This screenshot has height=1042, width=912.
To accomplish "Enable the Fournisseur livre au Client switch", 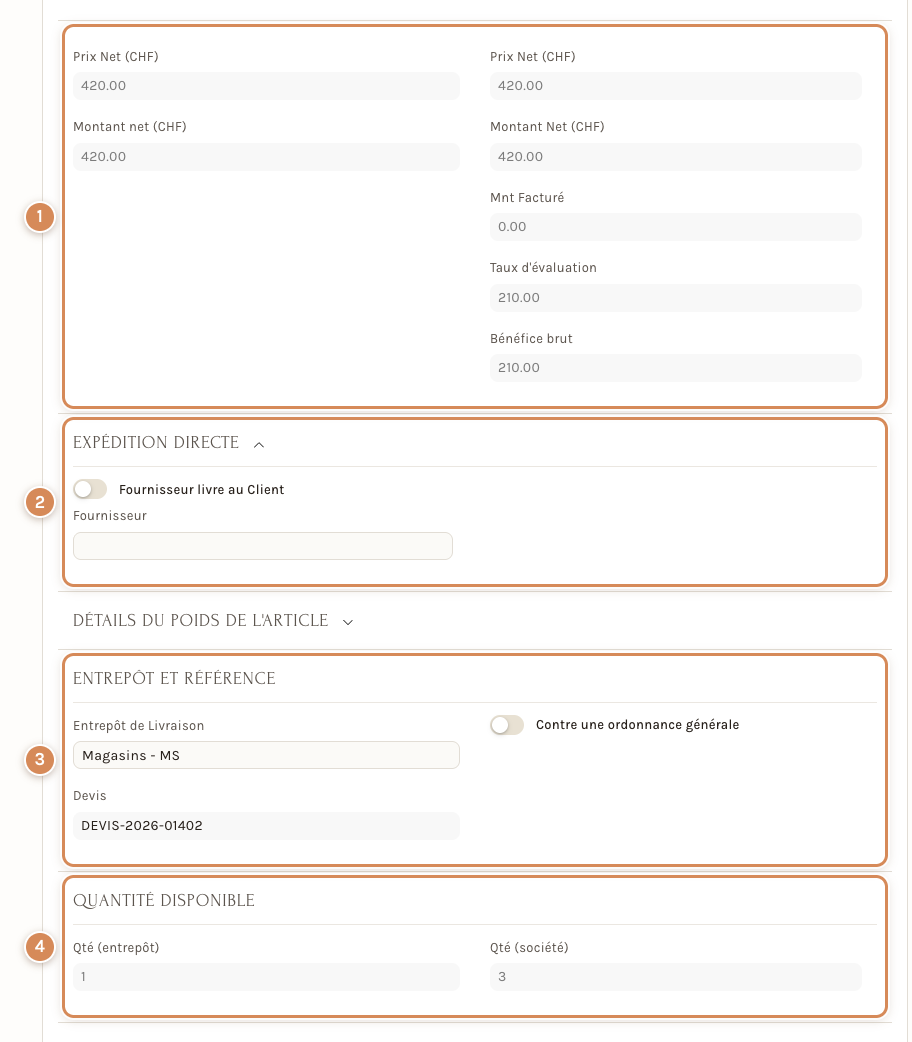I will click(x=90, y=489).
